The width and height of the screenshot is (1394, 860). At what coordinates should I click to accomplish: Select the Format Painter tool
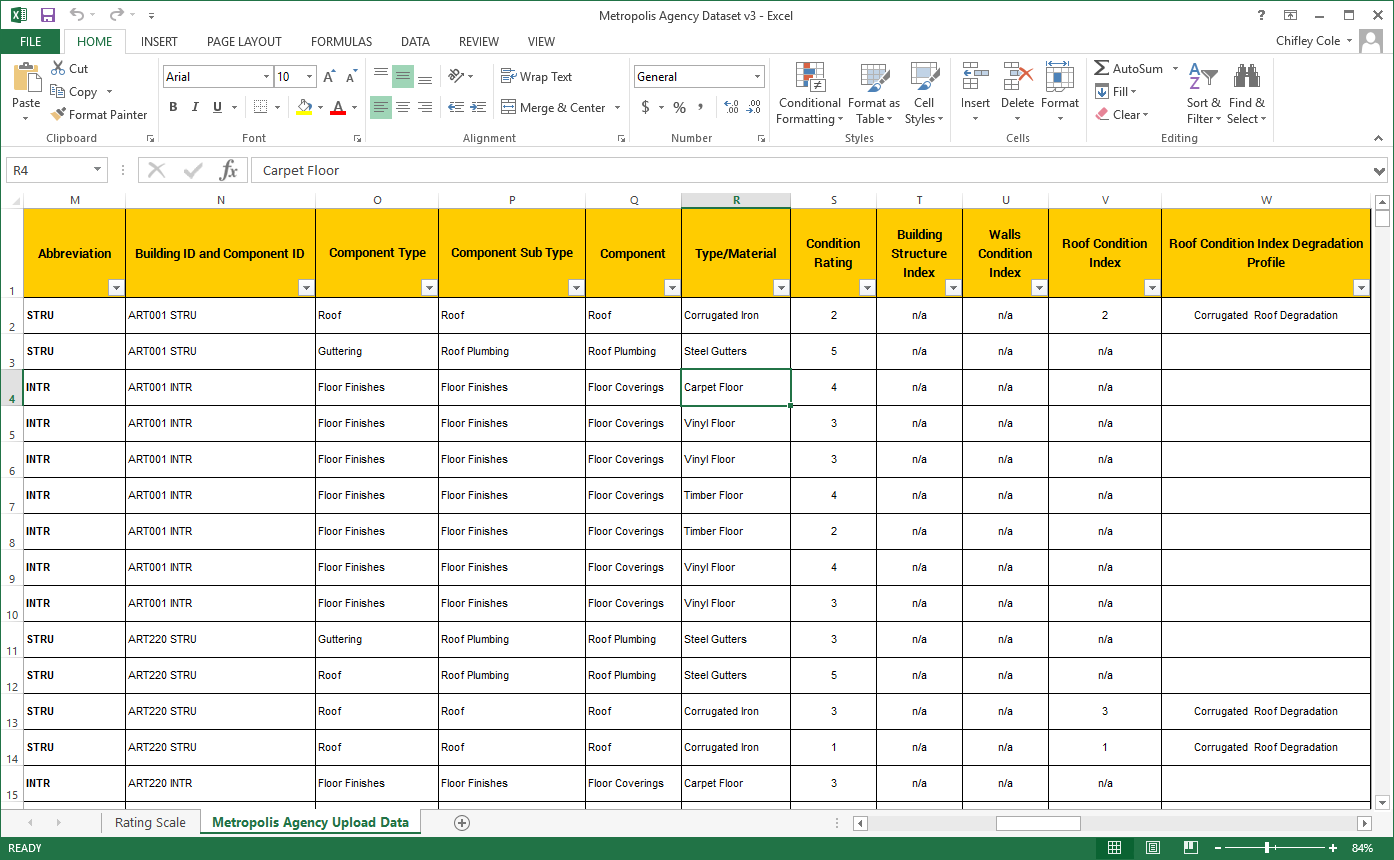99,114
